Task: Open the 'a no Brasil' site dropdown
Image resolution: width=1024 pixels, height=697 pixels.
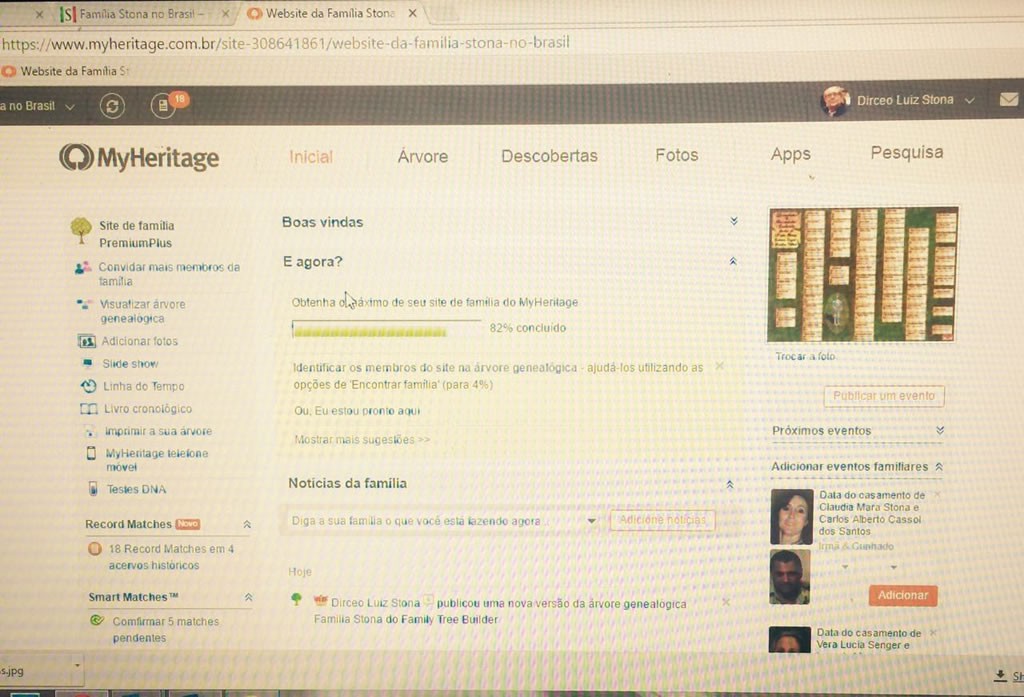Action: tap(70, 106)
